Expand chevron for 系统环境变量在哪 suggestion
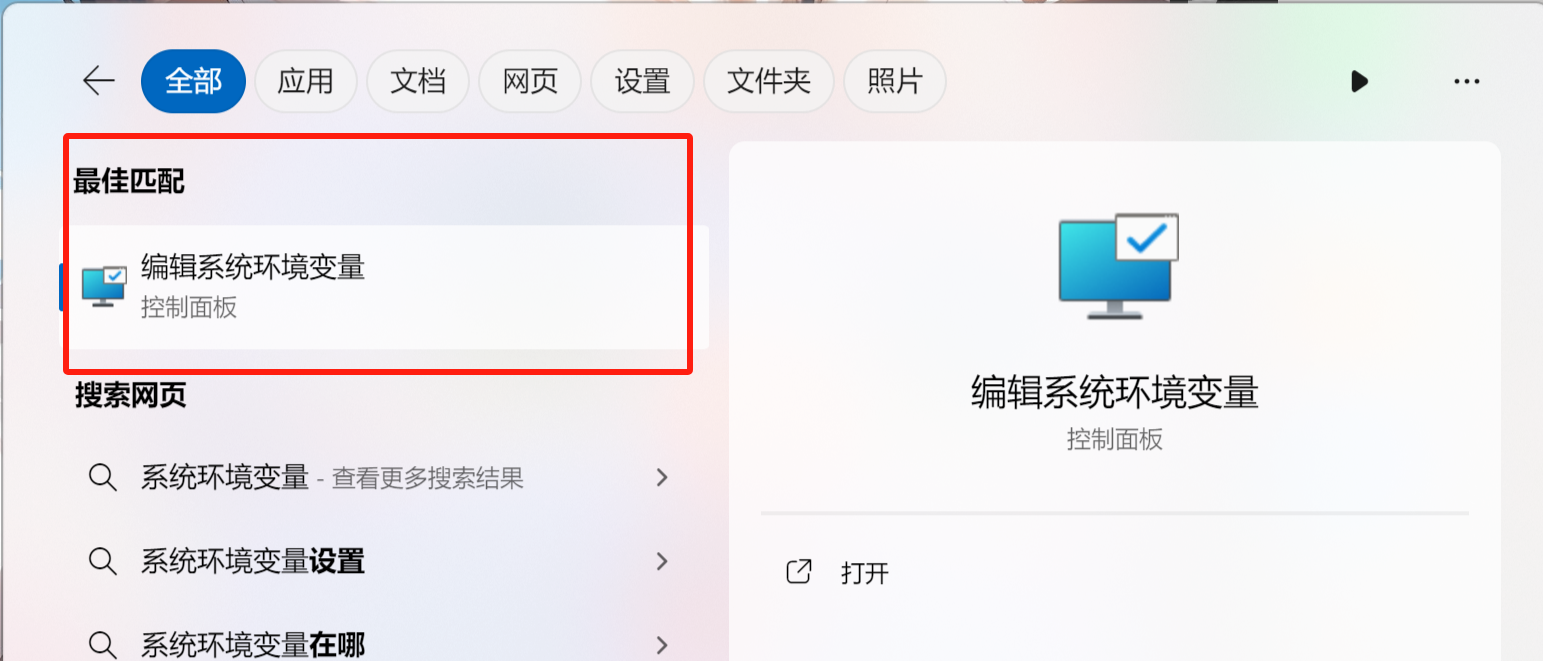 coord(661,644)
